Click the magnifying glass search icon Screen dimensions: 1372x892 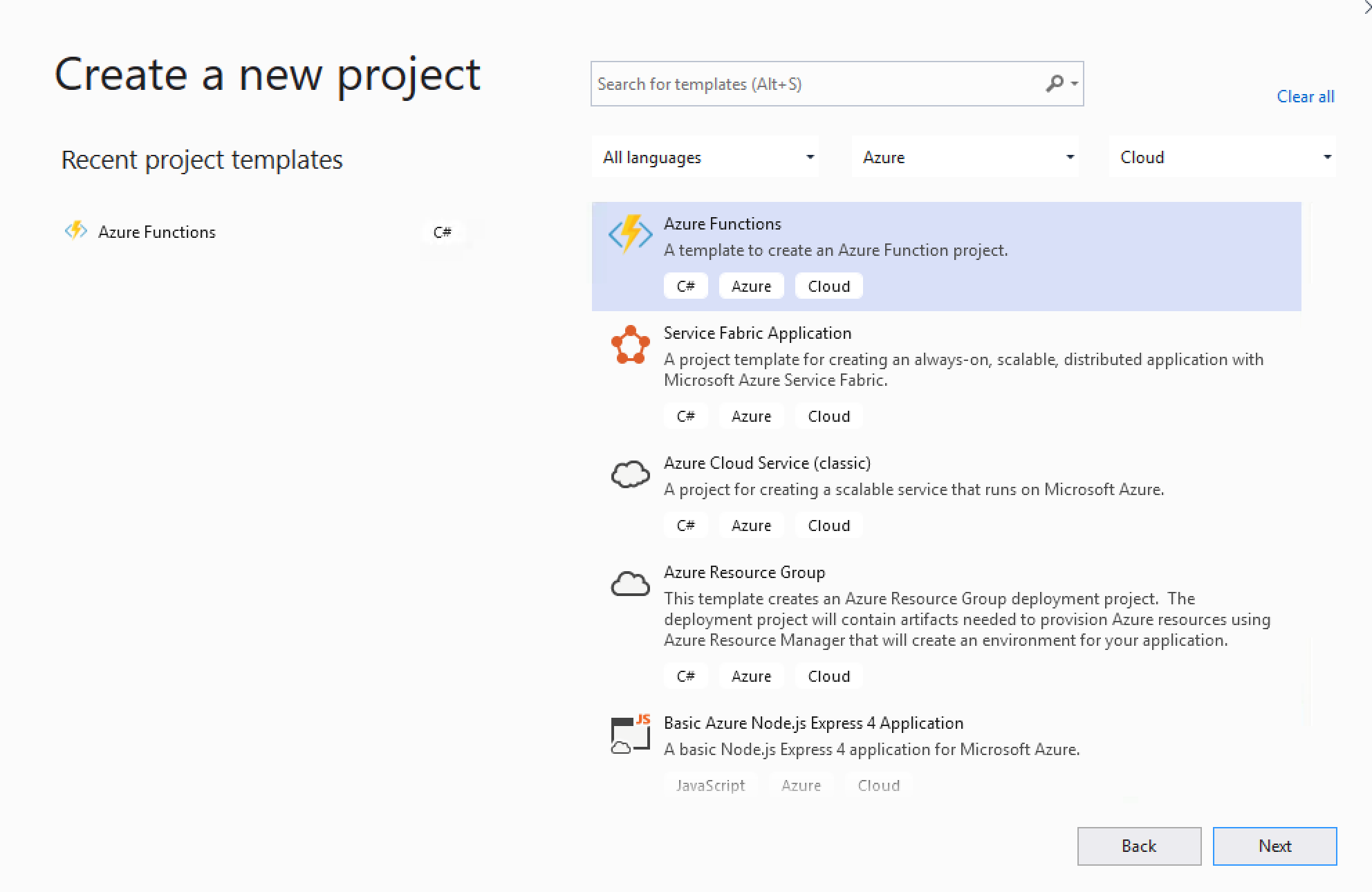(x=1053, y=84)
